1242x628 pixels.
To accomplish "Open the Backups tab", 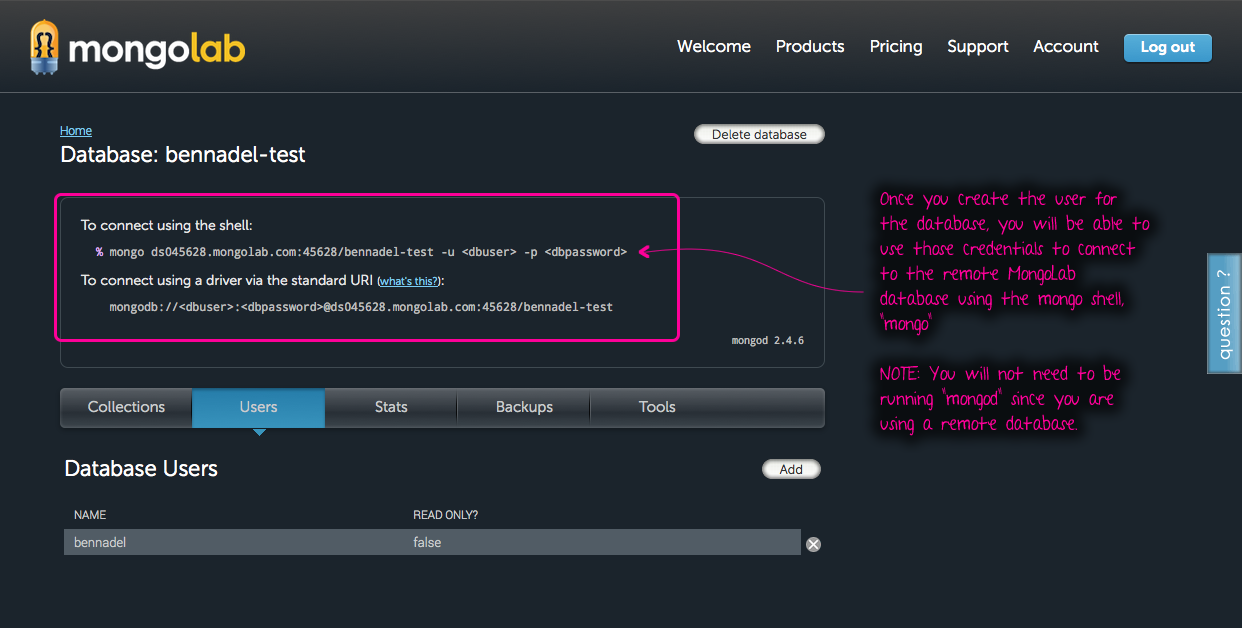I will 524,407.
